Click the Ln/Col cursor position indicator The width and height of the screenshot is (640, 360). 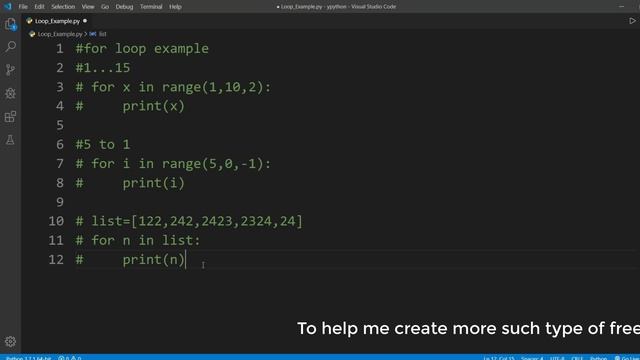(x=499, y=358)
